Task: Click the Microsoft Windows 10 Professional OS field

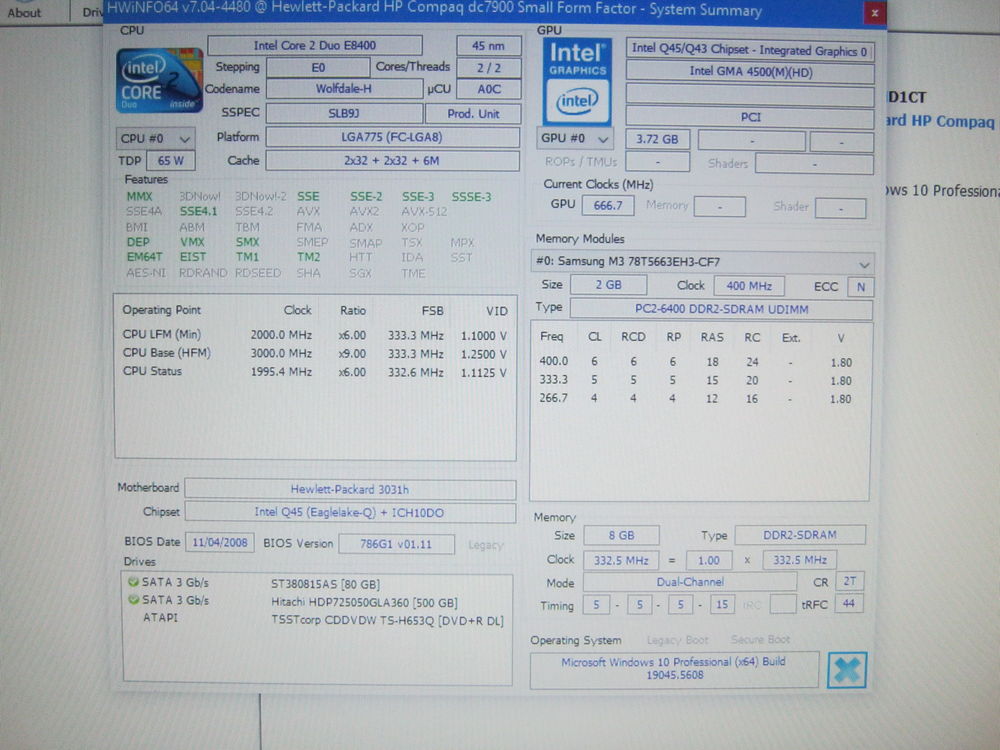Action: pos(675,668)
